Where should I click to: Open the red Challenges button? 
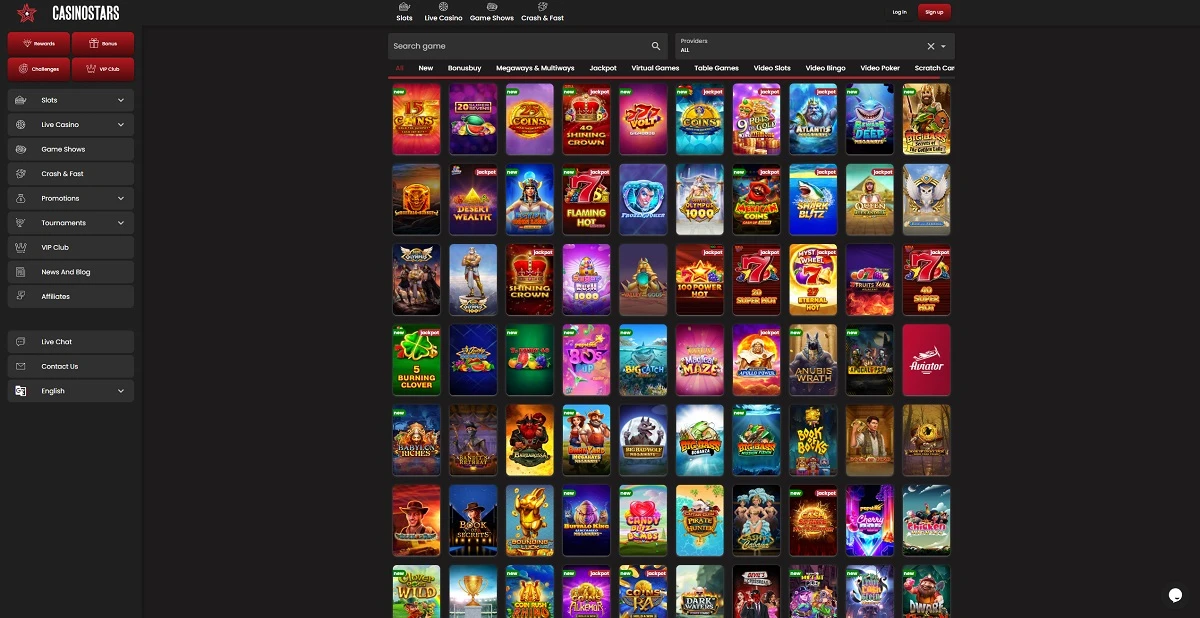(x=39, y=69)
